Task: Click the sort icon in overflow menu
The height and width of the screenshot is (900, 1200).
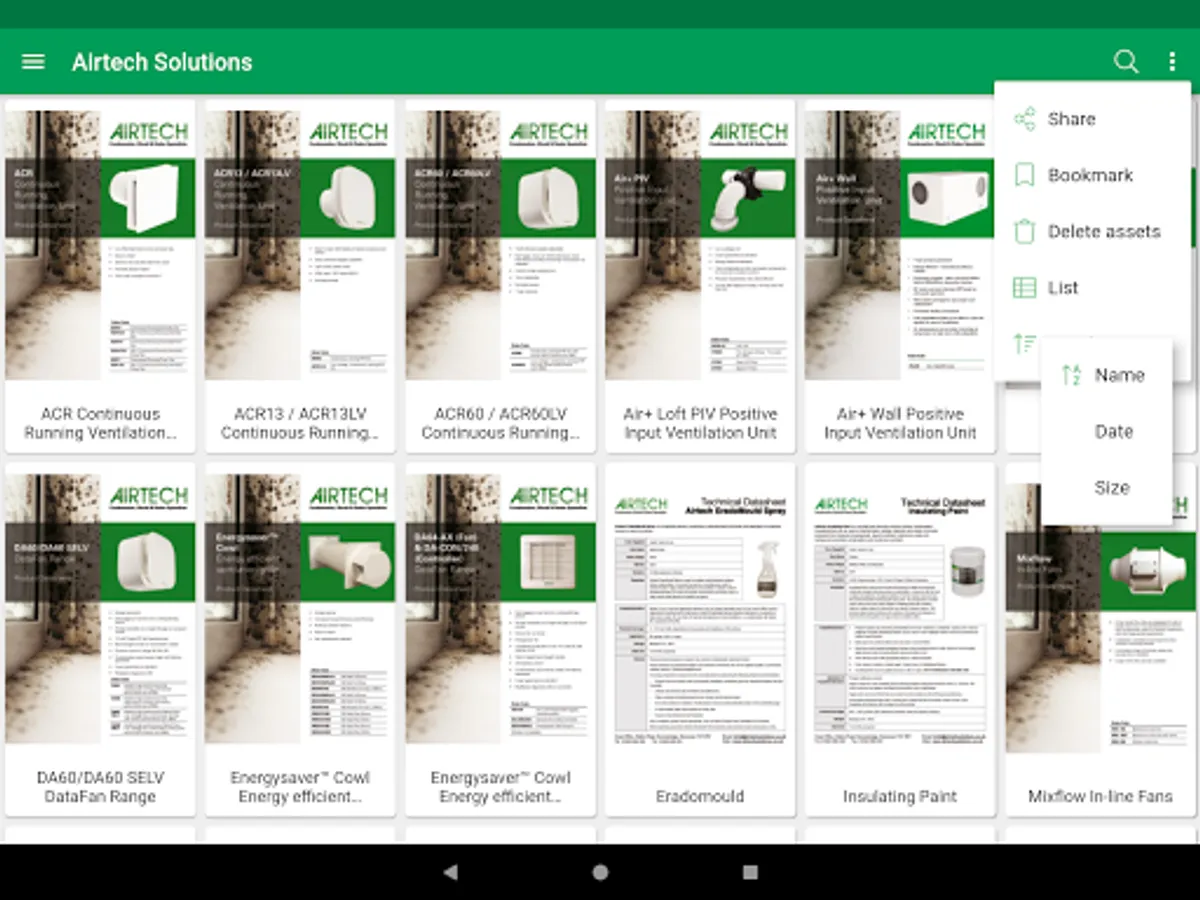Action: [1025, 344]
